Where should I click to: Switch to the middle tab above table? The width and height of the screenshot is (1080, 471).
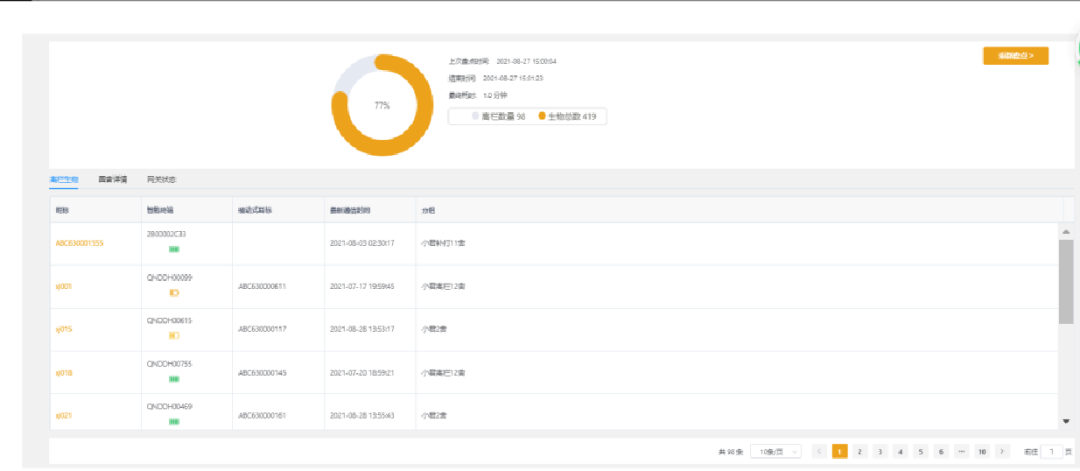point(112,180)
